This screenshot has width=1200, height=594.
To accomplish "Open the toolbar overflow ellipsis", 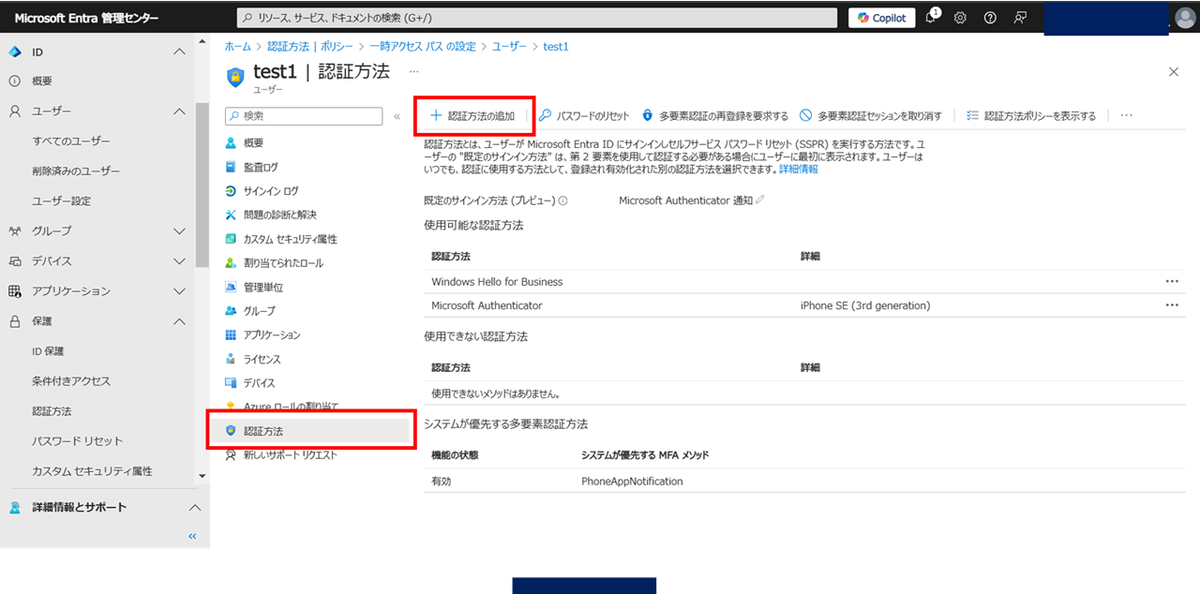I will 1126,116.
